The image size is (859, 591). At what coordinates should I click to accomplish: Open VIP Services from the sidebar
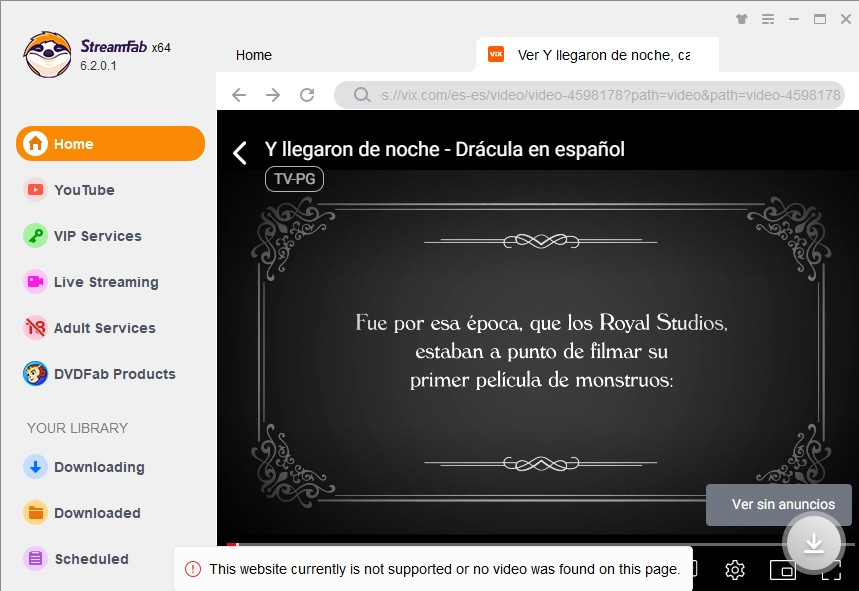(97, 236)
